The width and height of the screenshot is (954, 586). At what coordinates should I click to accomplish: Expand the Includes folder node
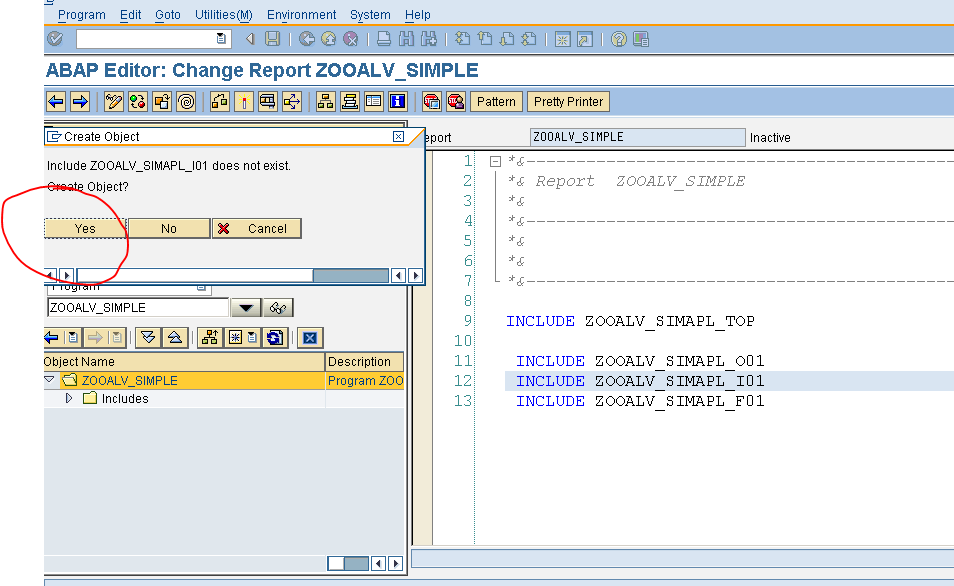coord(69,398)
